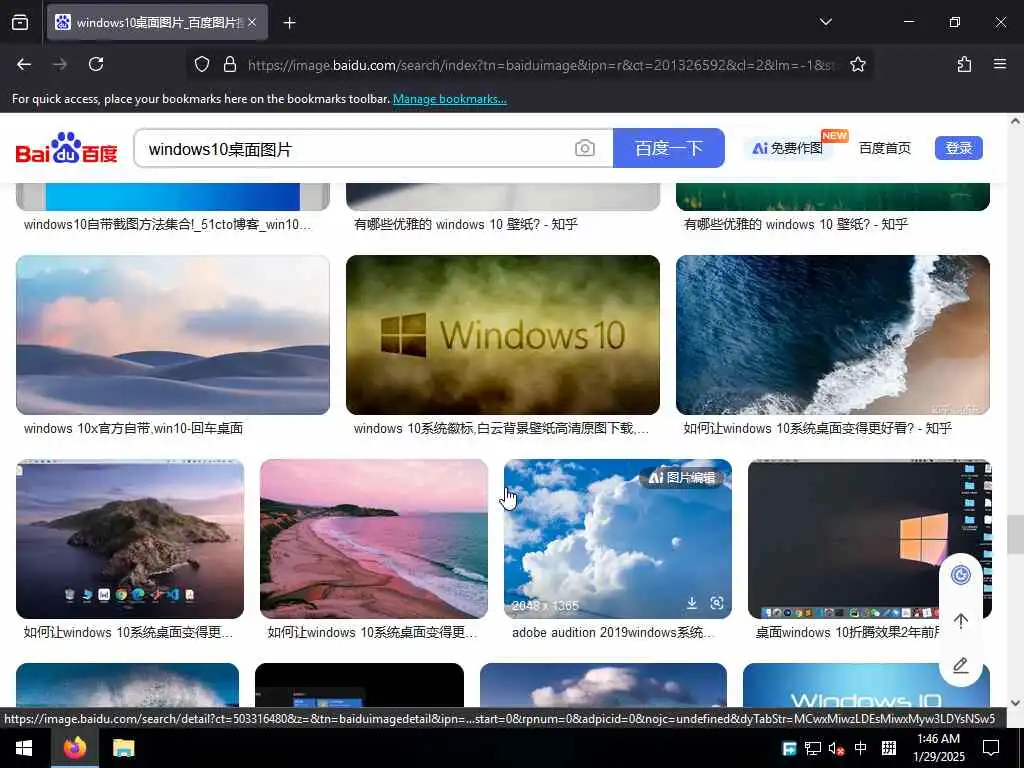Open the pastel sand dunes wallpaper thumbnail
Viewport: 1024px width, 768px height.
(x=173, y=335)
